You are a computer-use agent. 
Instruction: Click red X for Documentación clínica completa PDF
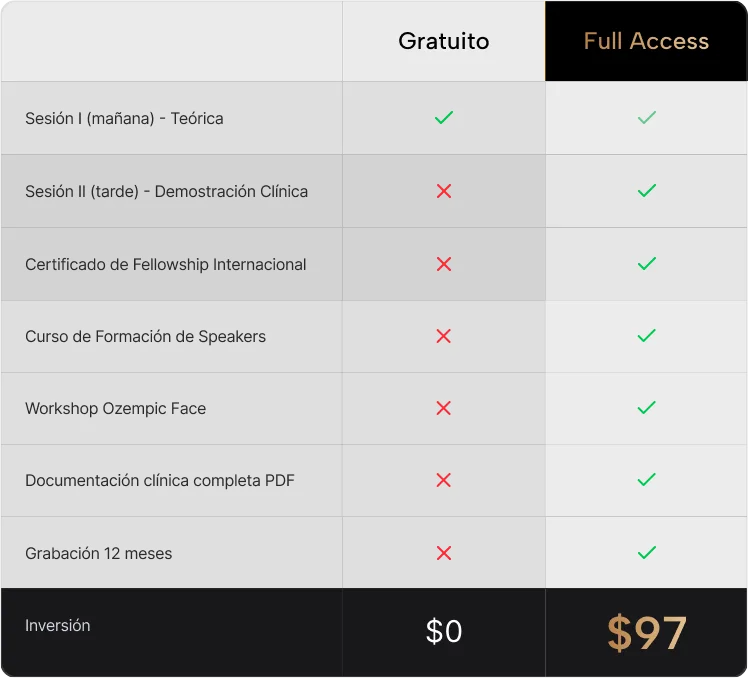(444, 480)
